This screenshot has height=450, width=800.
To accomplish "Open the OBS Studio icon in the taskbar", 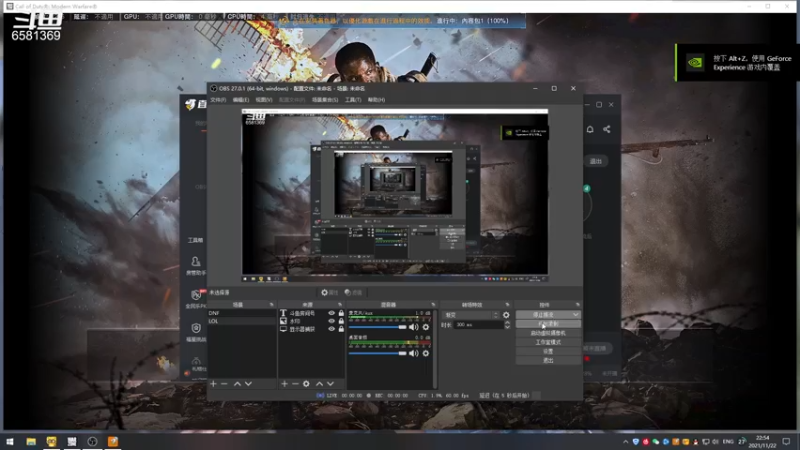I will click(92, 441).
